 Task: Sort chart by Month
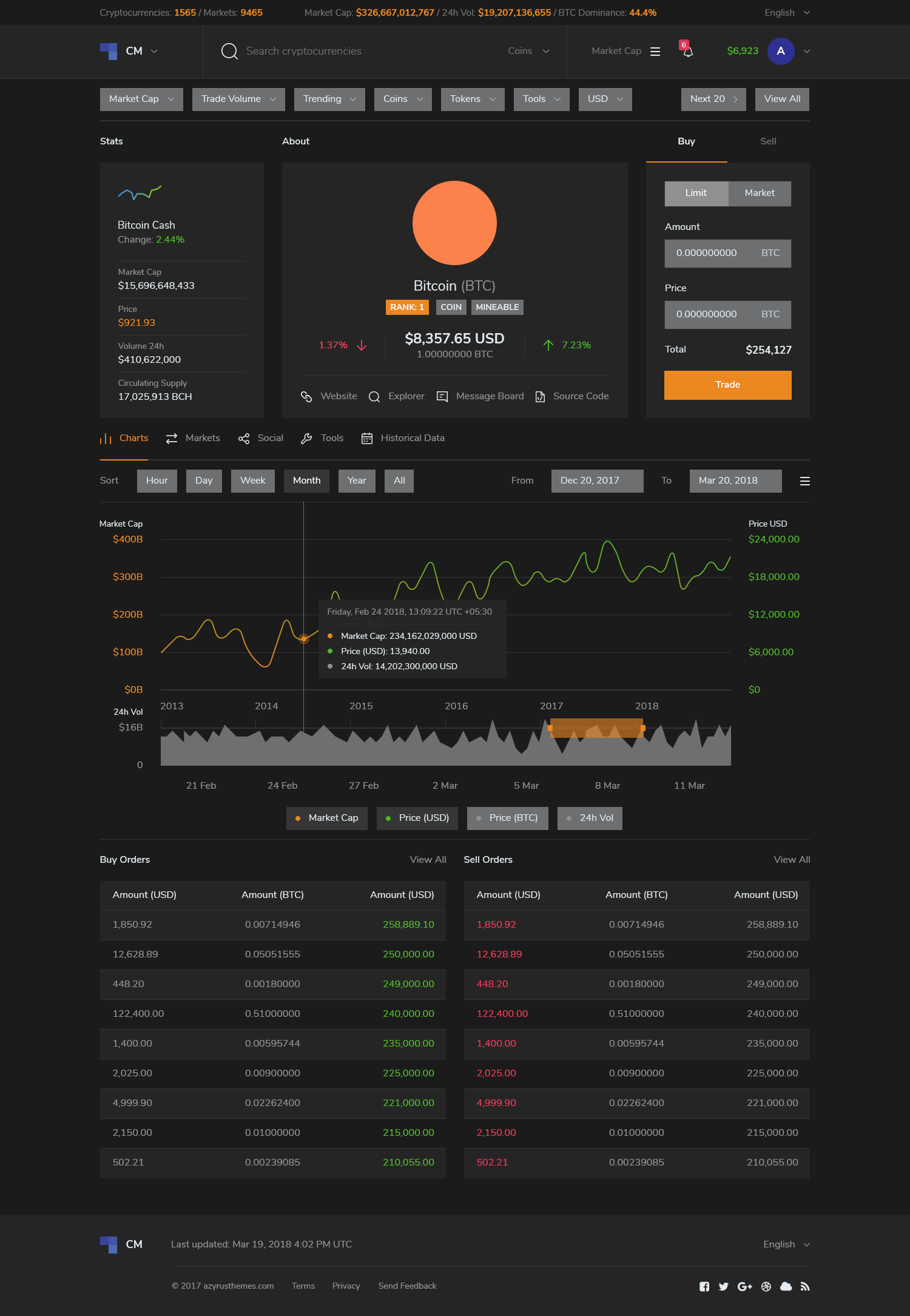[306, 481]
